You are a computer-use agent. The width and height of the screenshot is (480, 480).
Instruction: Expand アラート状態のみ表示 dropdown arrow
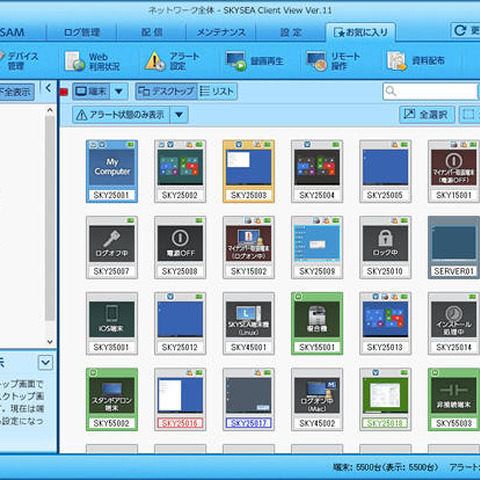pyautogui.click(x=179, y=115)
